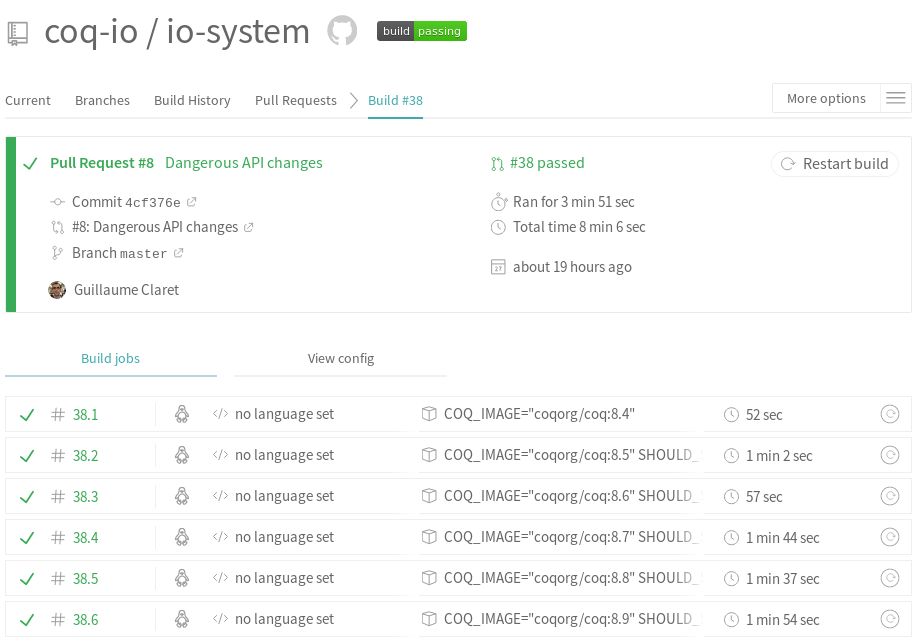
Task: Open the #38 passed status link
Action: [547, 163]
